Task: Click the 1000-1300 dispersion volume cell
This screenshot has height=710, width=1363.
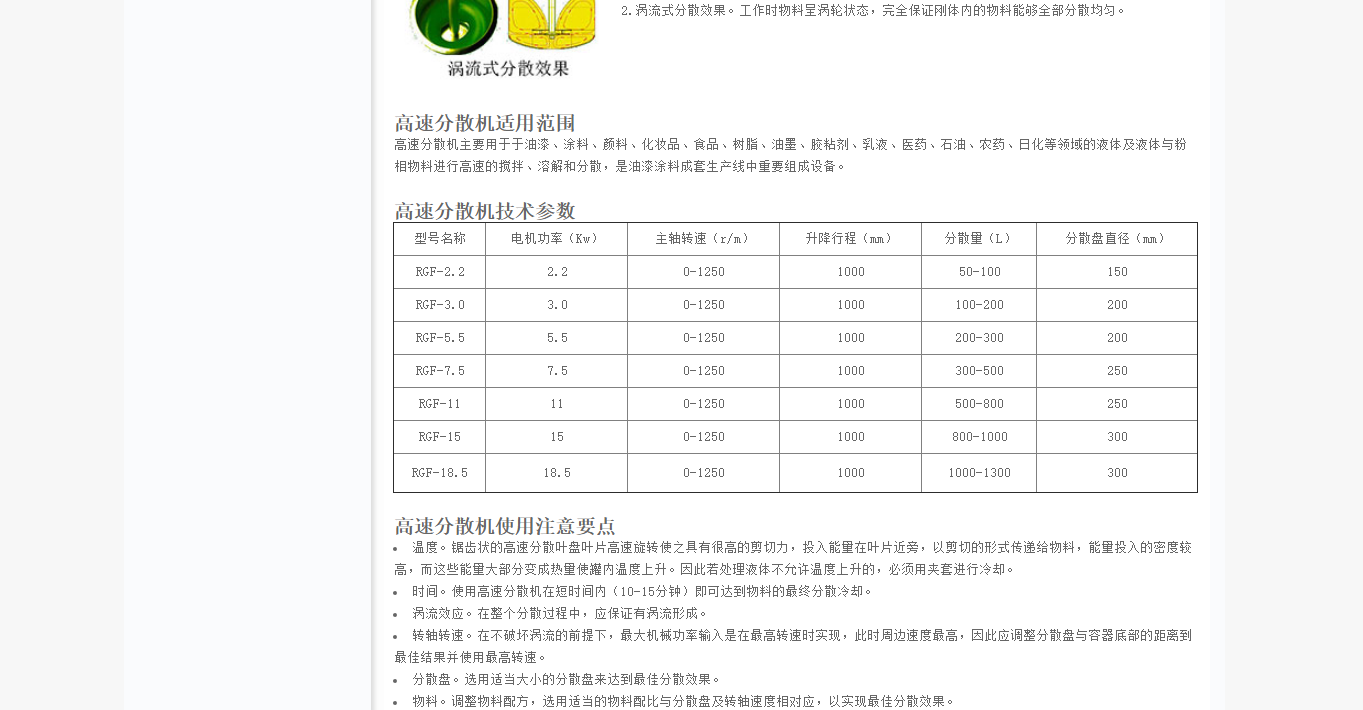Action: 979,473
